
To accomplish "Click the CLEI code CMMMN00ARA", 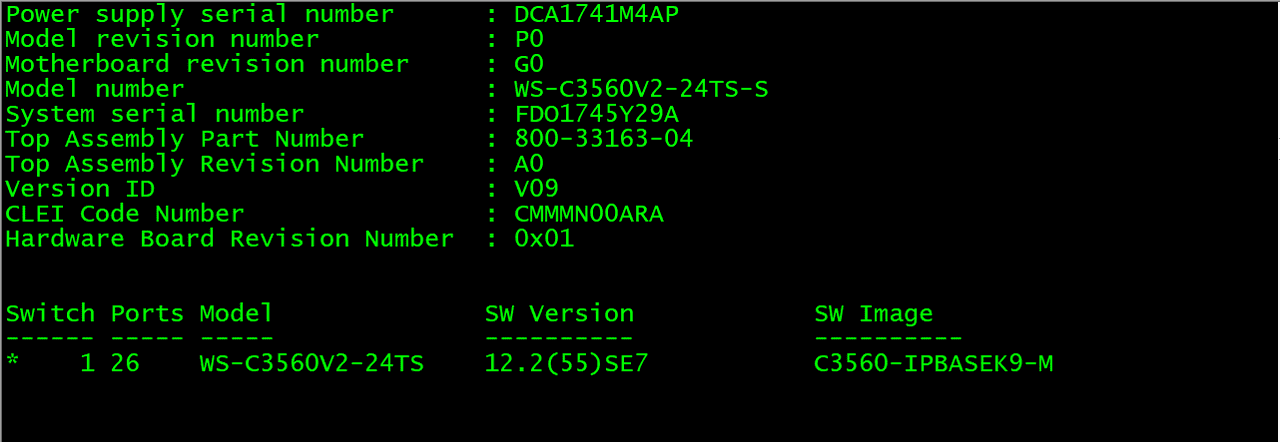I will (x=589, y=214).
